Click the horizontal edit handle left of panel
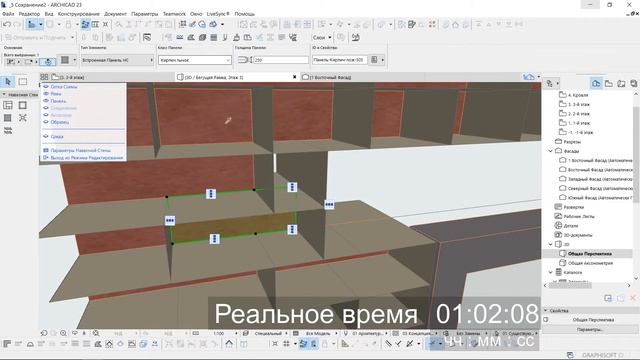The width and height of the screenshot is (640, 360). click(170, 220)
